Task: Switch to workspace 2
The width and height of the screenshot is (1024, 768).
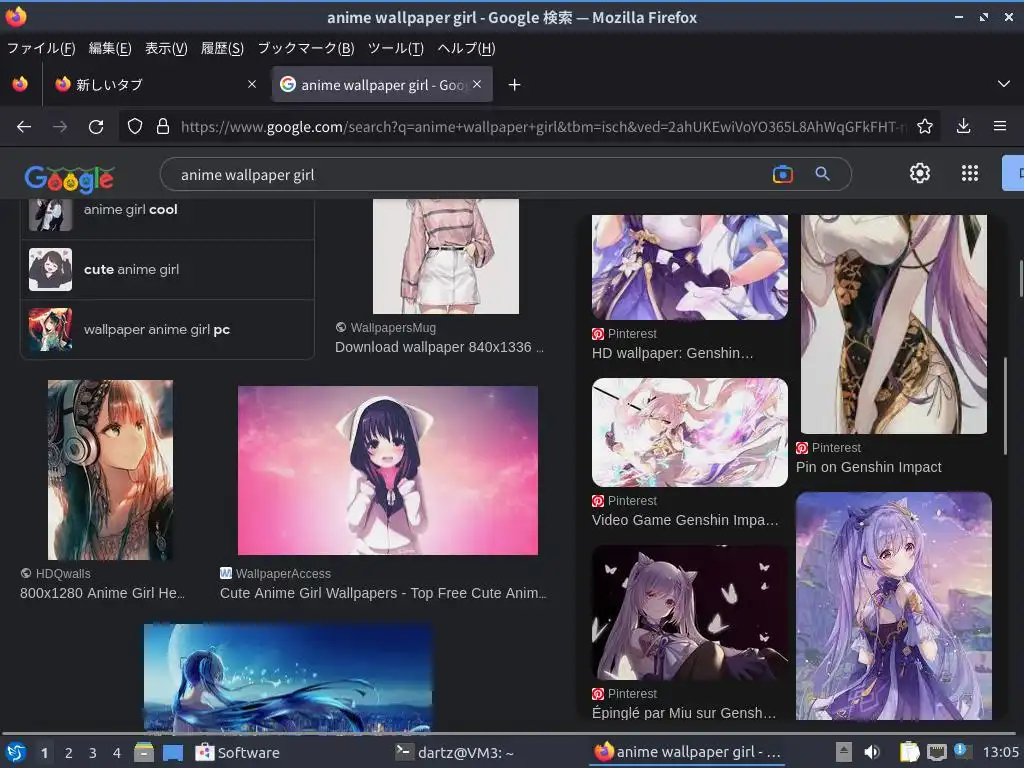Action: 69,753
